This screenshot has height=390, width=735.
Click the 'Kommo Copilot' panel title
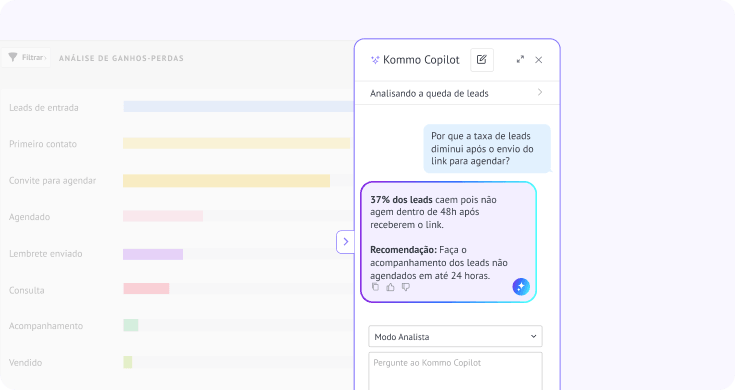pyautogui.click(x=421, y=60)
